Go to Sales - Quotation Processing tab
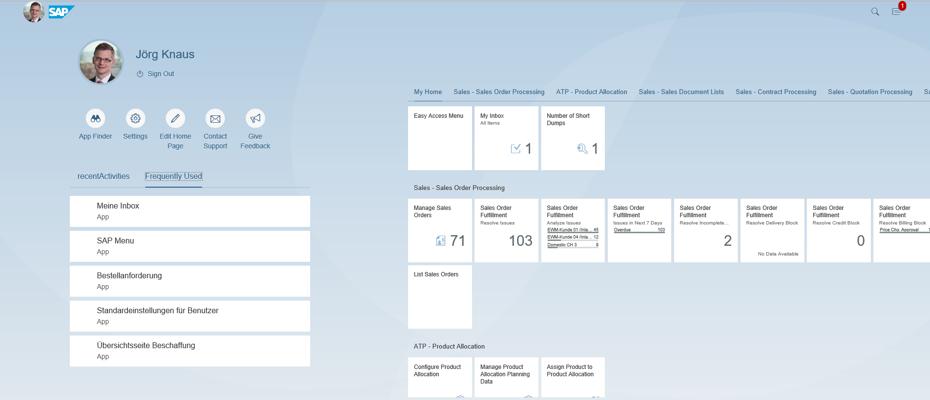 point(870,92)
